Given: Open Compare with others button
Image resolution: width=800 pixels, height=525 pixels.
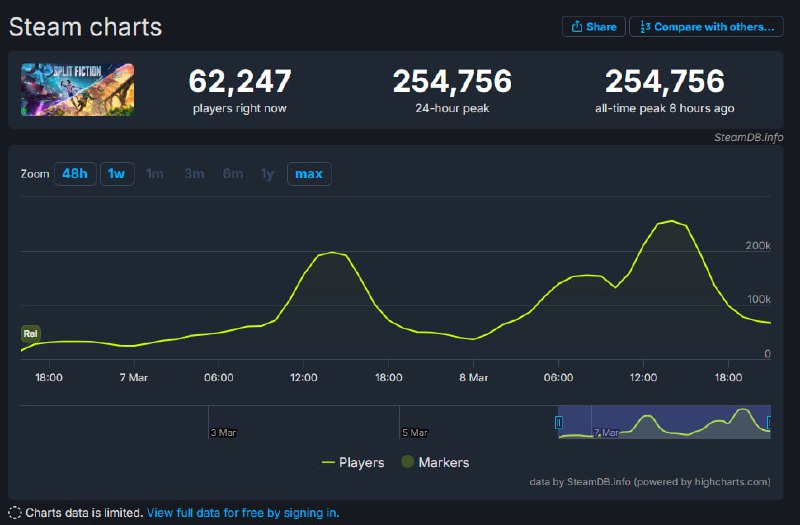Looking at the screenshot, I should (x=706, y=27).
